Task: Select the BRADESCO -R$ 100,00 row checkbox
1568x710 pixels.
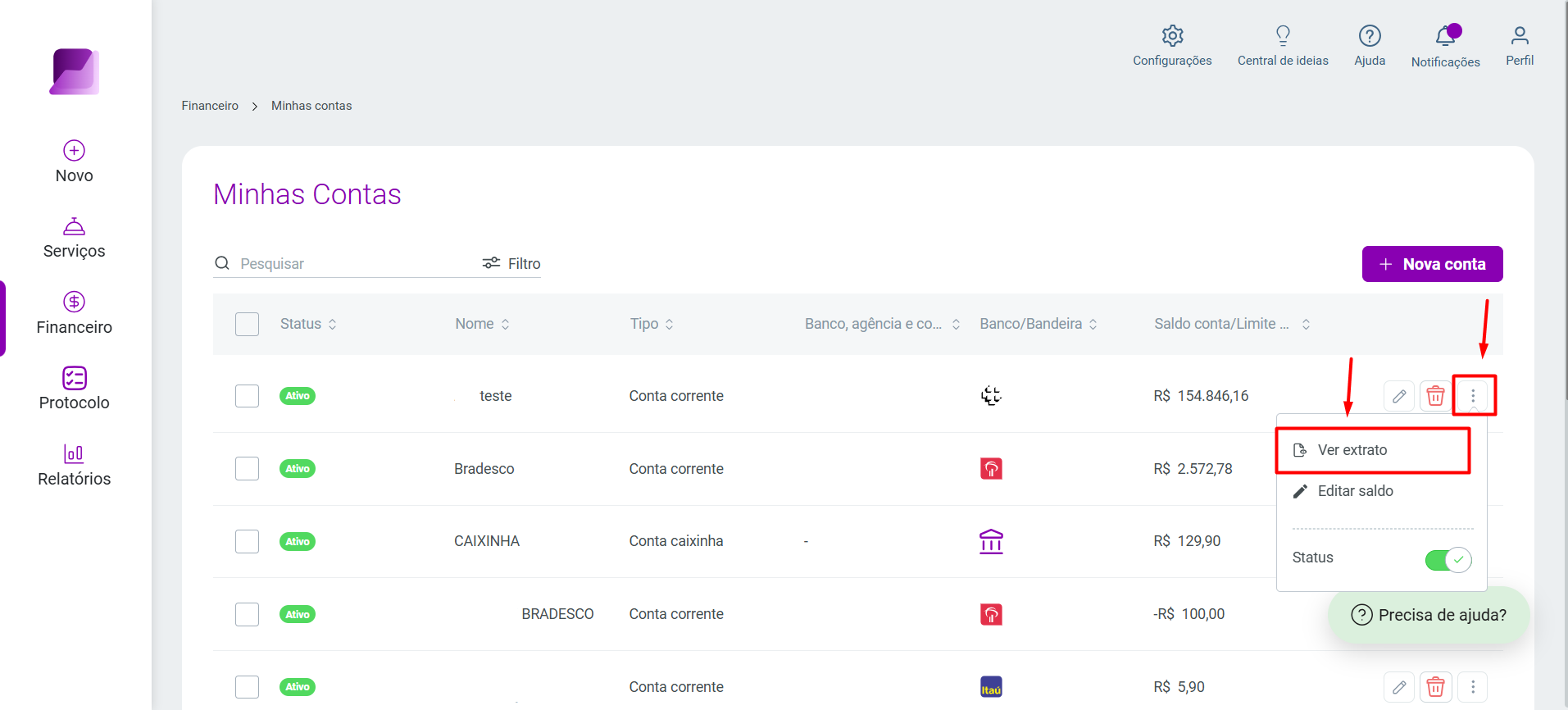Action: point(247,614)
